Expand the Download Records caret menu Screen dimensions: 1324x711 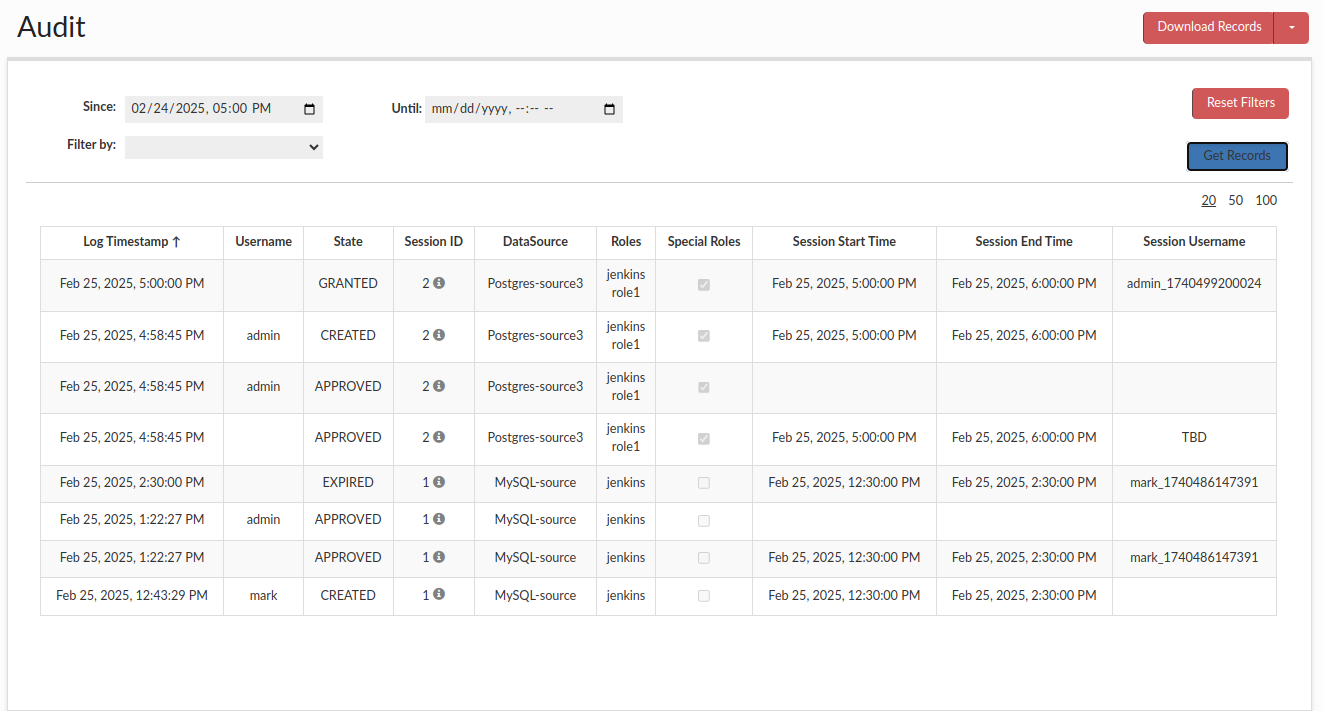pos(1291,28)
